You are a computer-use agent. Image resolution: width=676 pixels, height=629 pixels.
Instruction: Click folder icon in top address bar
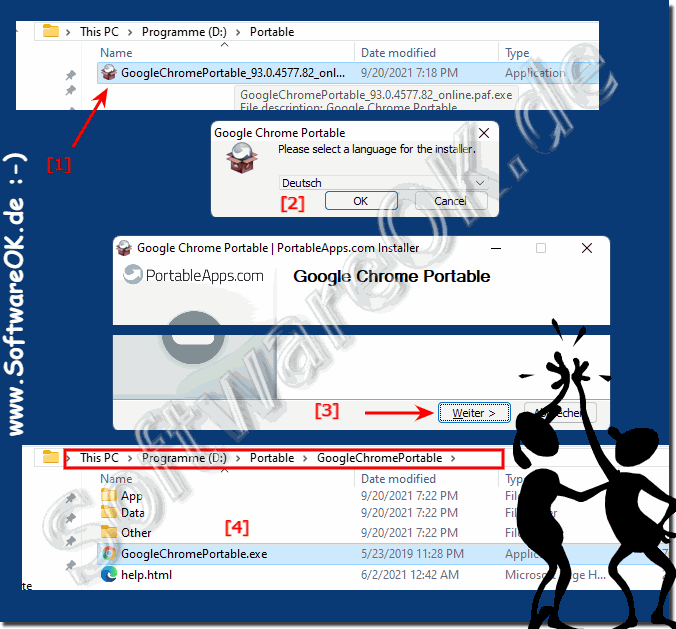(51, 31)
